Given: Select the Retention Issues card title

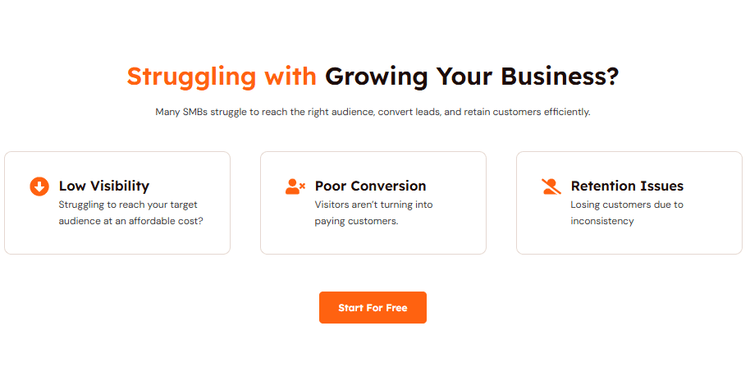Looking at the screenshot, I should 627,186.
